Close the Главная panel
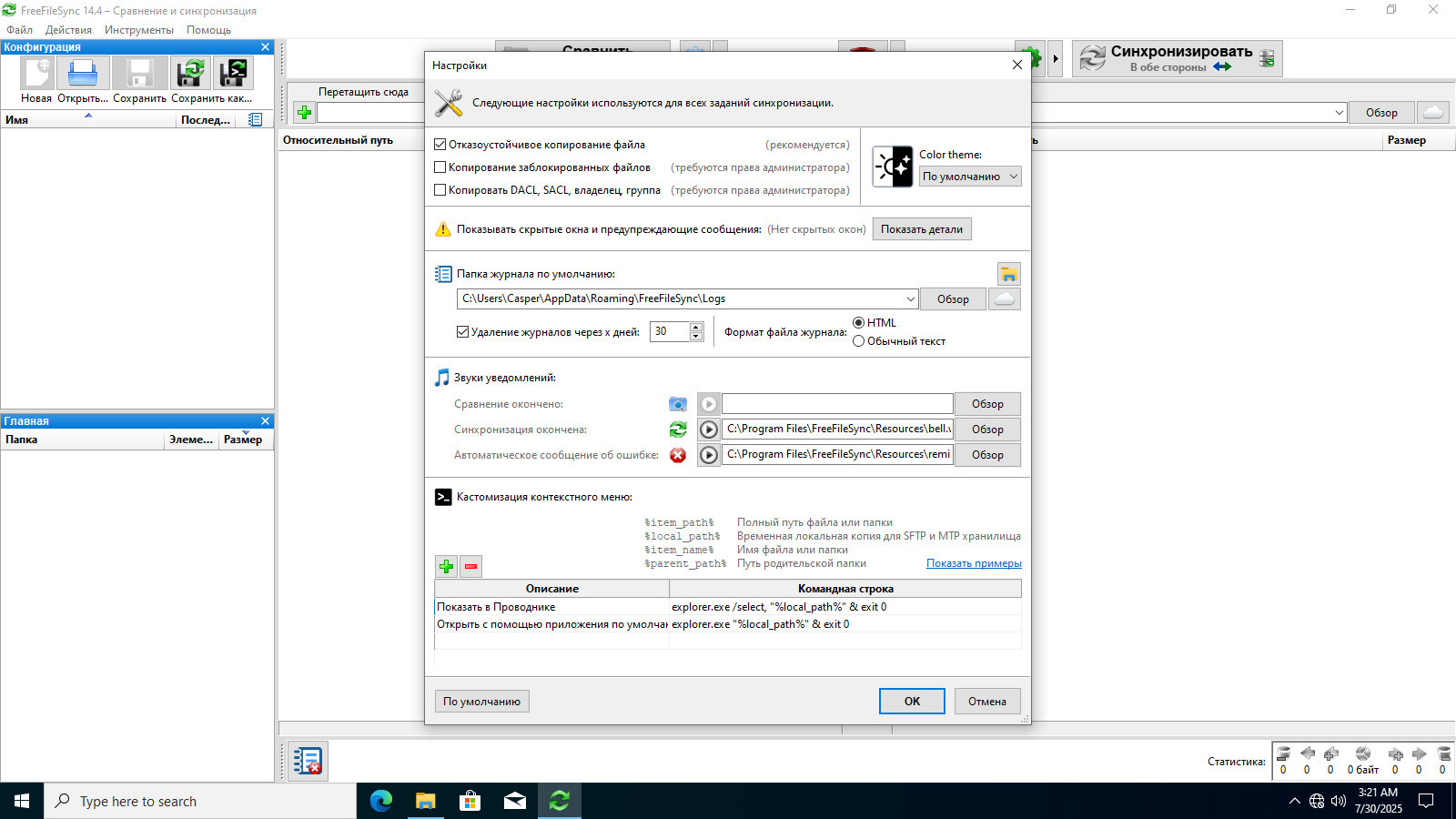The image size is (1456, 819). click(x=265, y=421)
